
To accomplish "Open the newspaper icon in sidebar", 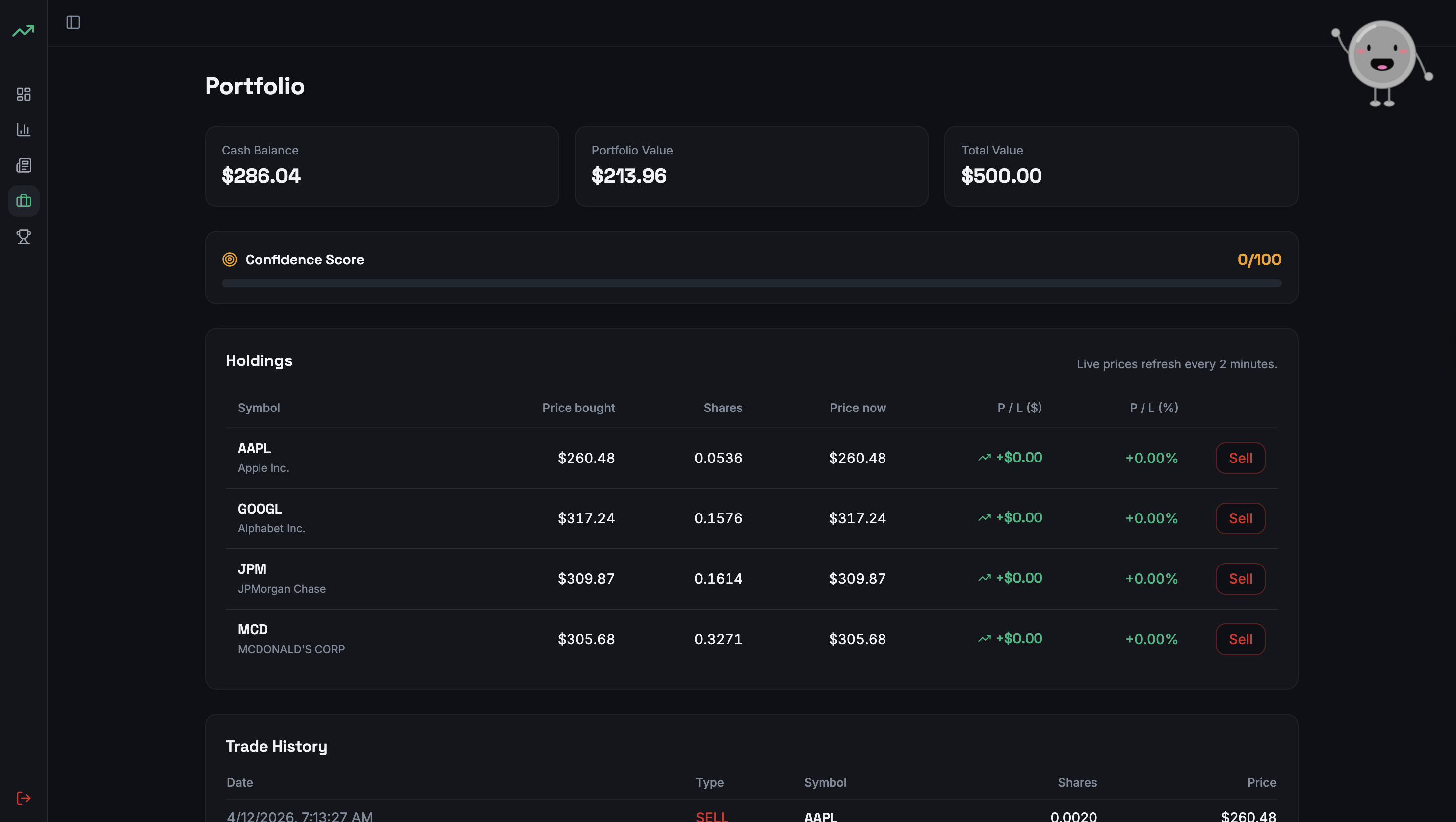I will click(23, 165).
